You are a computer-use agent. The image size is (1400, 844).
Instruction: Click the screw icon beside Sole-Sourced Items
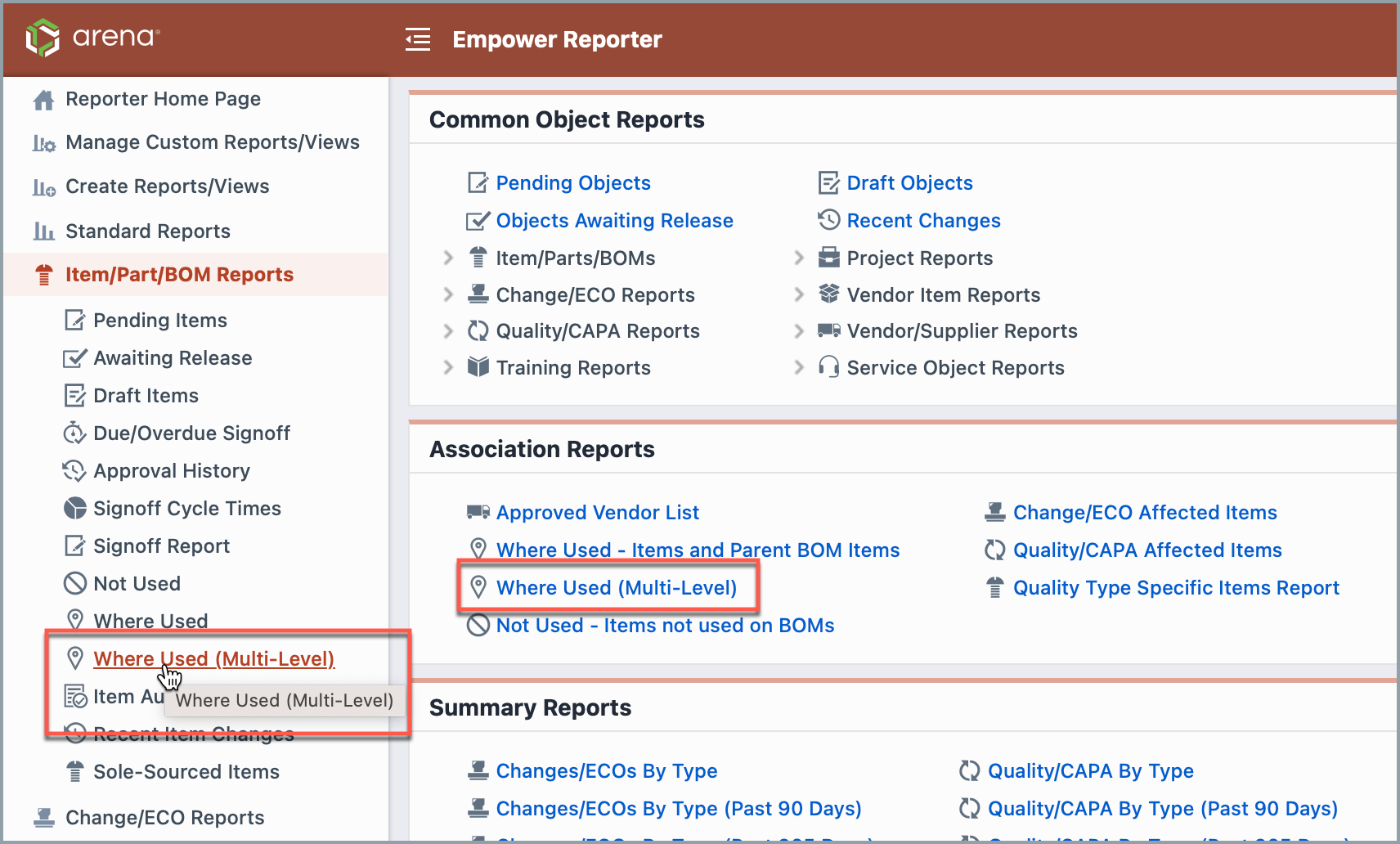74,771
